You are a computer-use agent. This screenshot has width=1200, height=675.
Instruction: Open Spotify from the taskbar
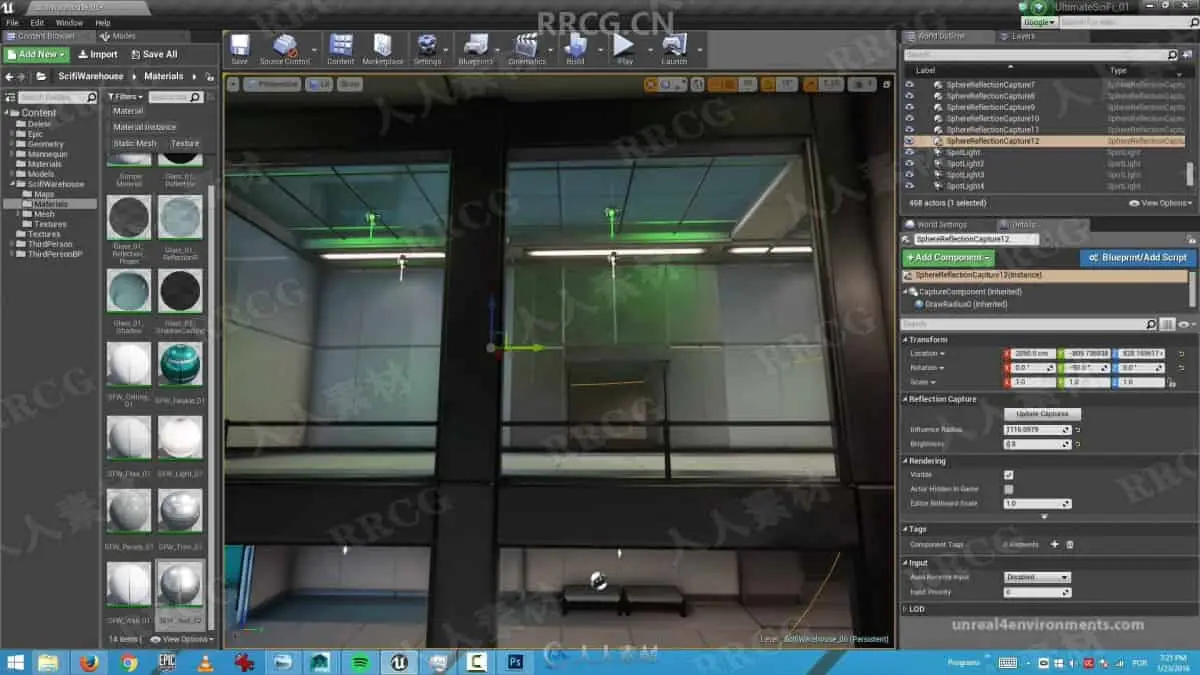(x=361, y=662)
